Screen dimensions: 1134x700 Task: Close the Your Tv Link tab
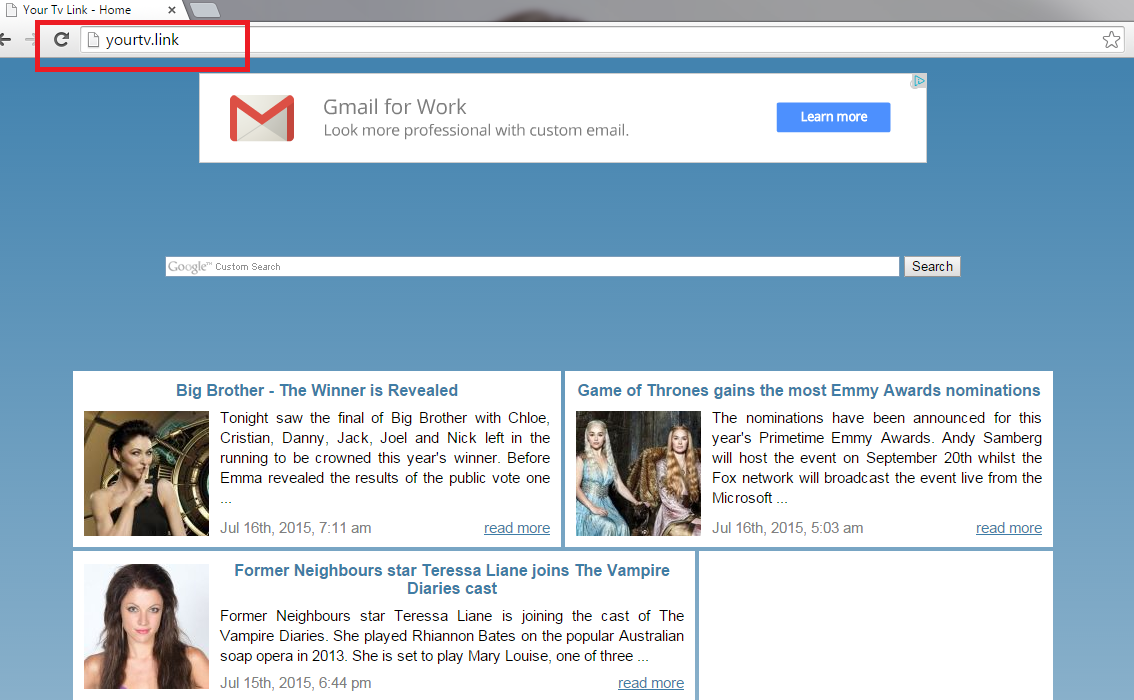coord(172,10)
